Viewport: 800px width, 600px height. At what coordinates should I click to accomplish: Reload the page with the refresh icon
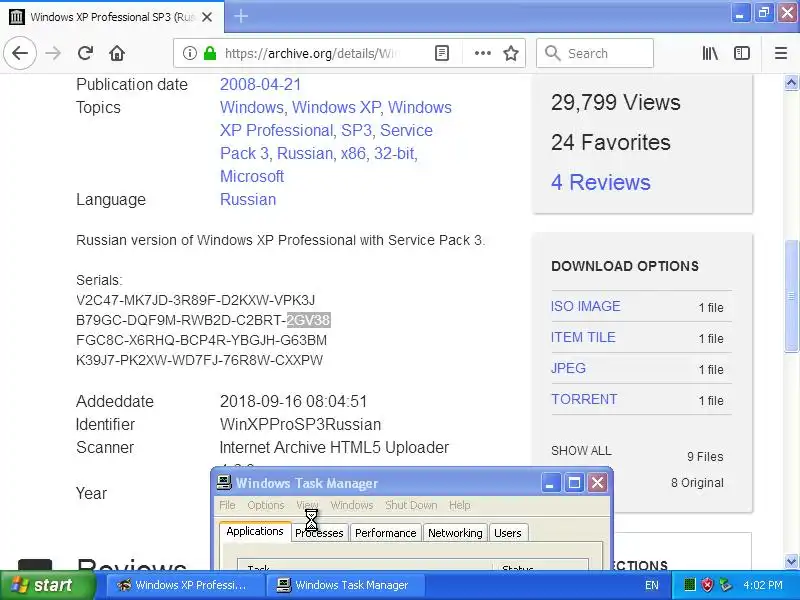pyautogui.click(x=85, y=53)
